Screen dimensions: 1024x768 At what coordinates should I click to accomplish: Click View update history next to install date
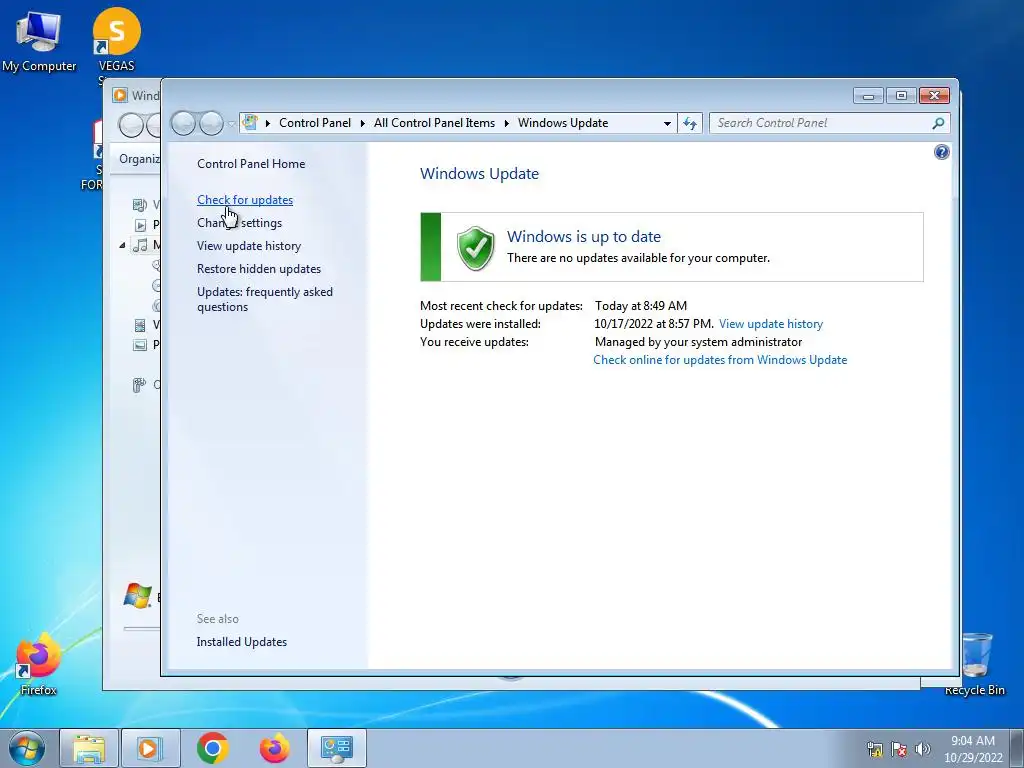pyautogui.click(x=771, y=324)
